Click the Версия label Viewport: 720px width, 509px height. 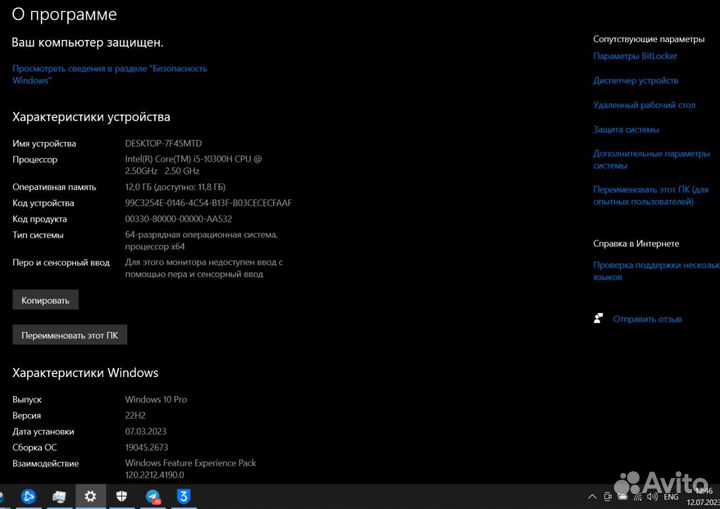[27, 415]
